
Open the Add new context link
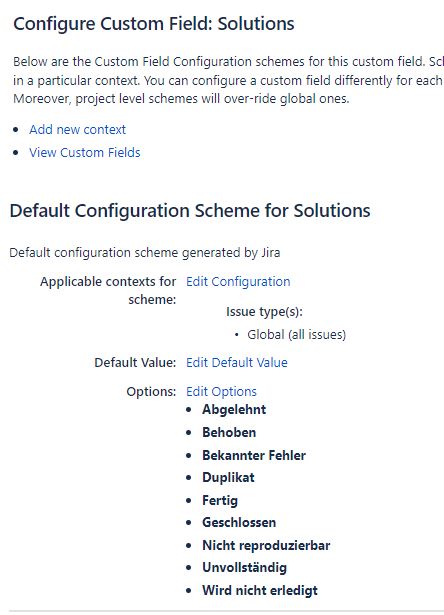point(77,129)
